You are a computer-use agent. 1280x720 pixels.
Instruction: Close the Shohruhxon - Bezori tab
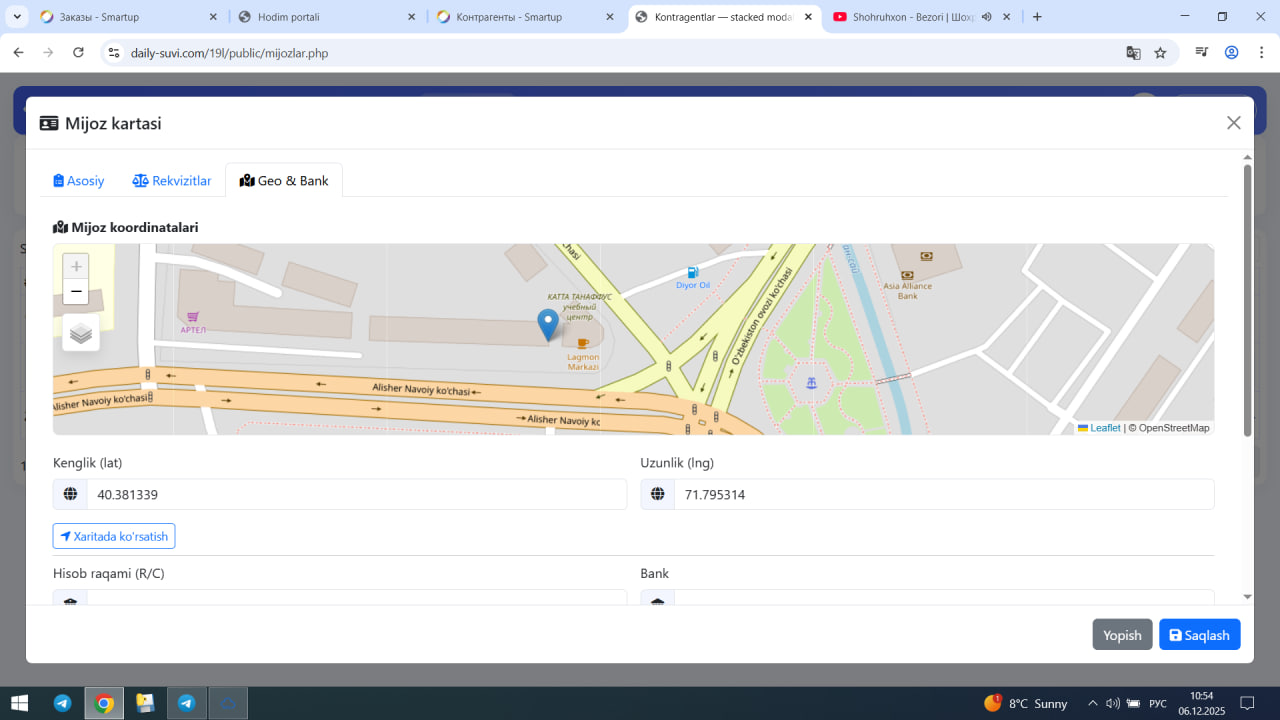(1007, 17)
